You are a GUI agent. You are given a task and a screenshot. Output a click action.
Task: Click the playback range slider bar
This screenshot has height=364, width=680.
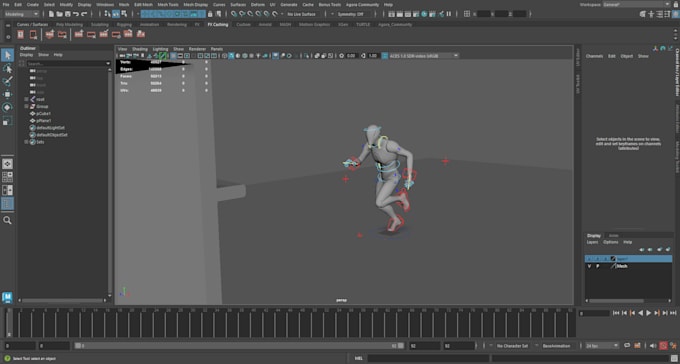239,346
